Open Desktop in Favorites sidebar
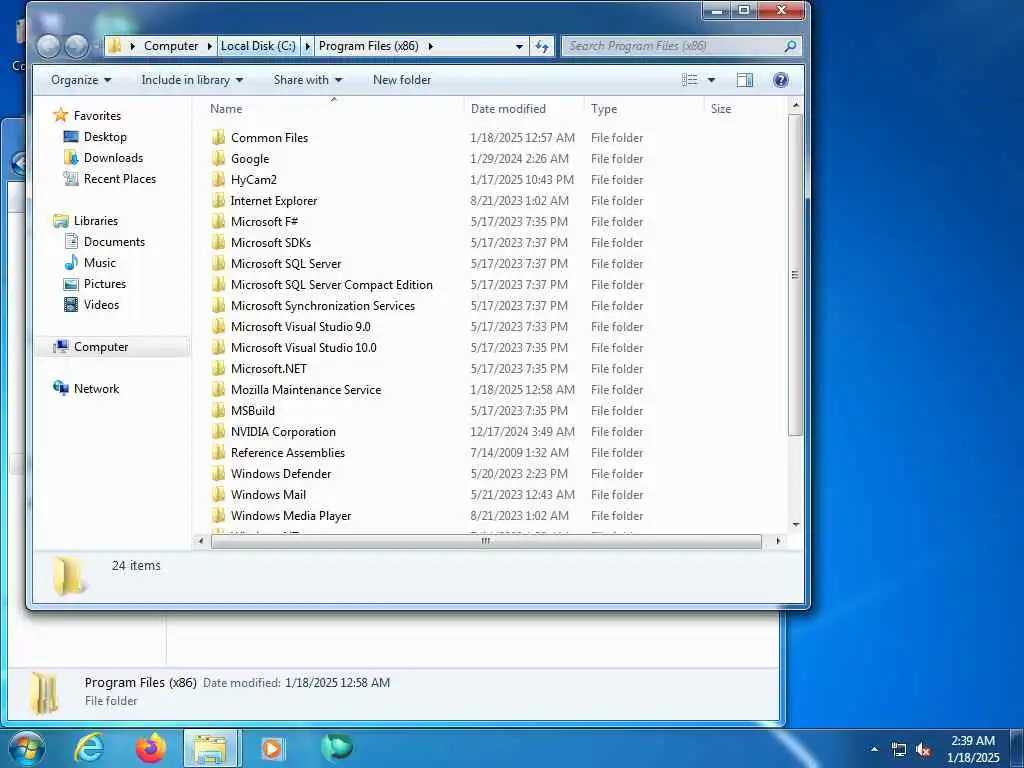 coord(104,136)
